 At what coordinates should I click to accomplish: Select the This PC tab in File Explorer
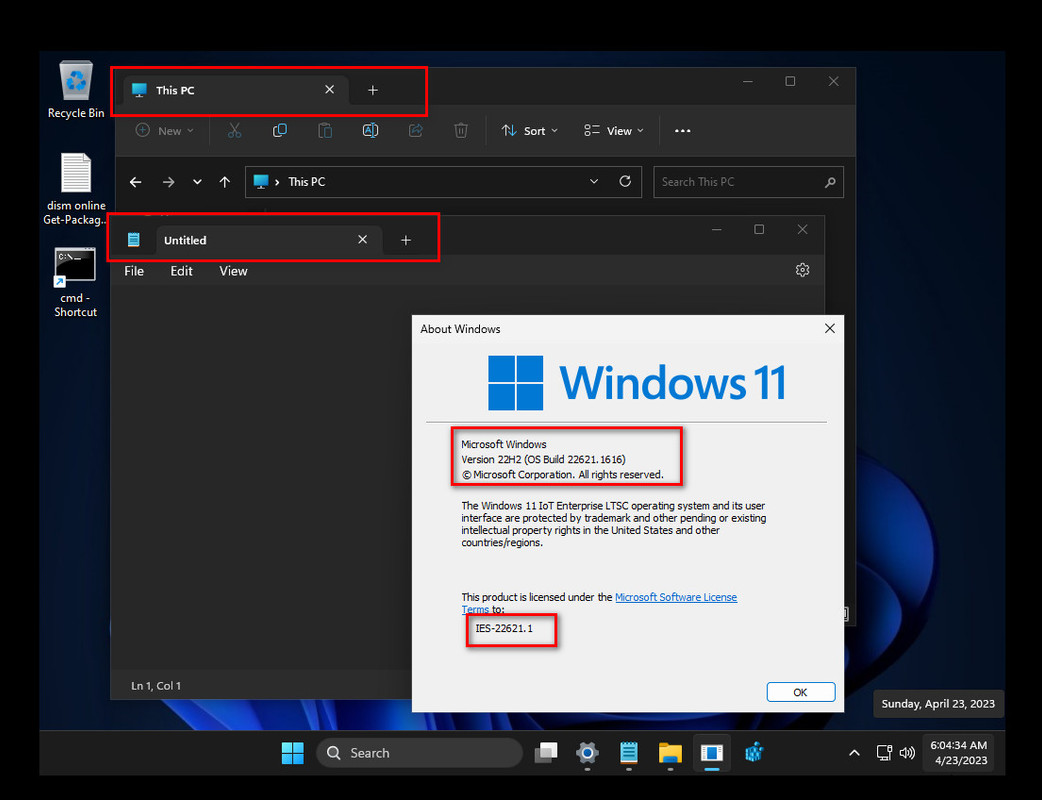(x=233, y=90)
